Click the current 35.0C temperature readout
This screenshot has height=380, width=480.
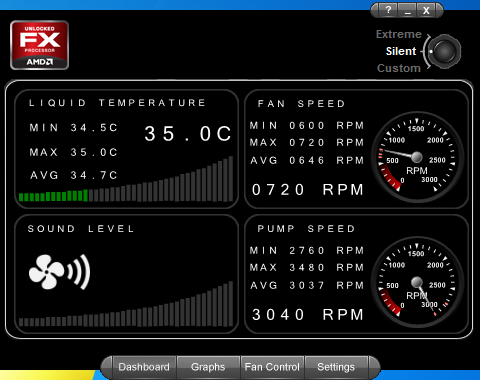(188, 134)
